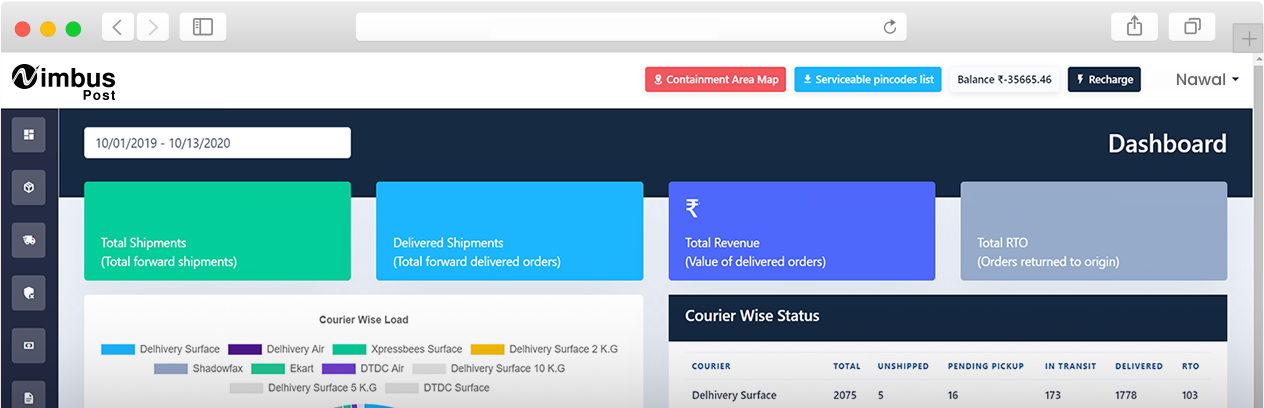Click the UNSHIPPED column header
Screen dimensions: 1264x408
(x=903, y=367)
